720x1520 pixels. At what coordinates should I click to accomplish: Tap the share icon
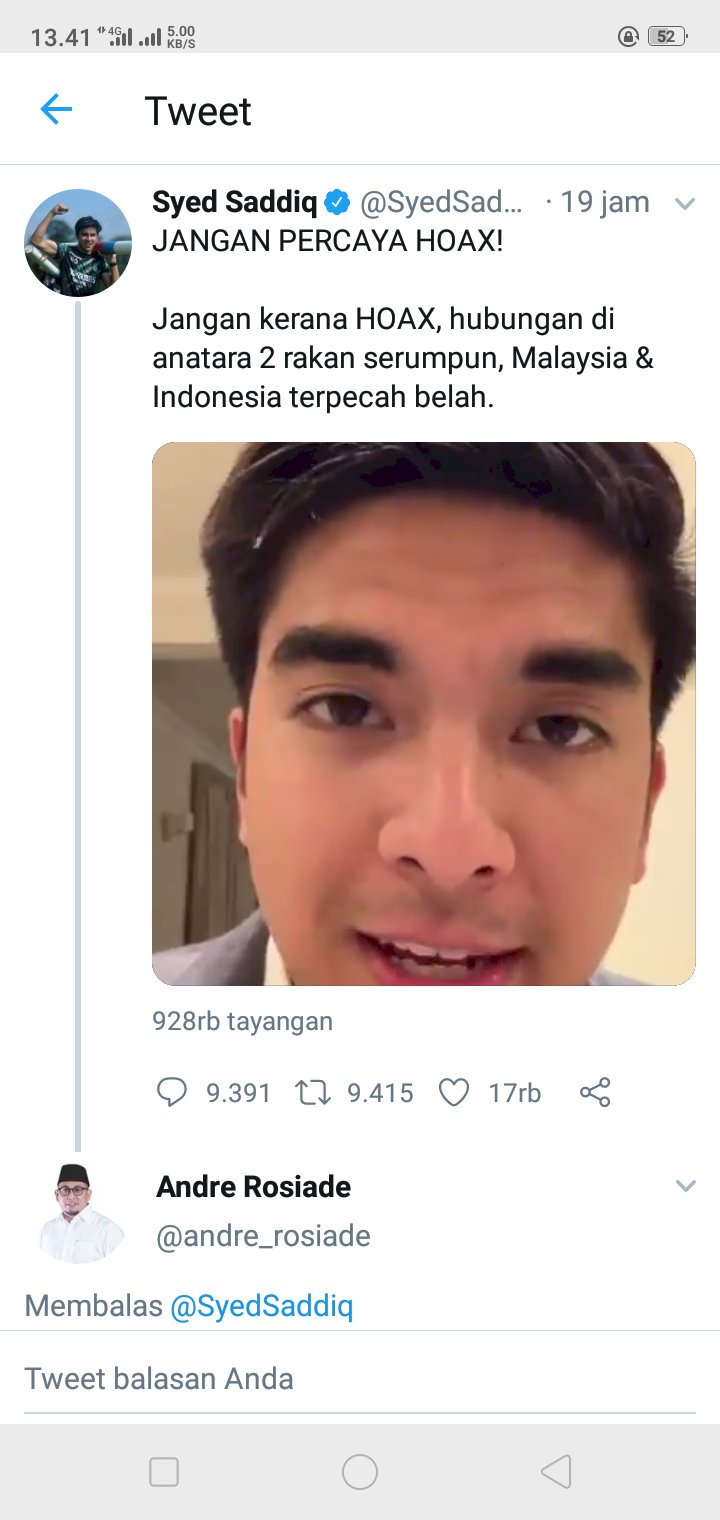pos(595,1092)
